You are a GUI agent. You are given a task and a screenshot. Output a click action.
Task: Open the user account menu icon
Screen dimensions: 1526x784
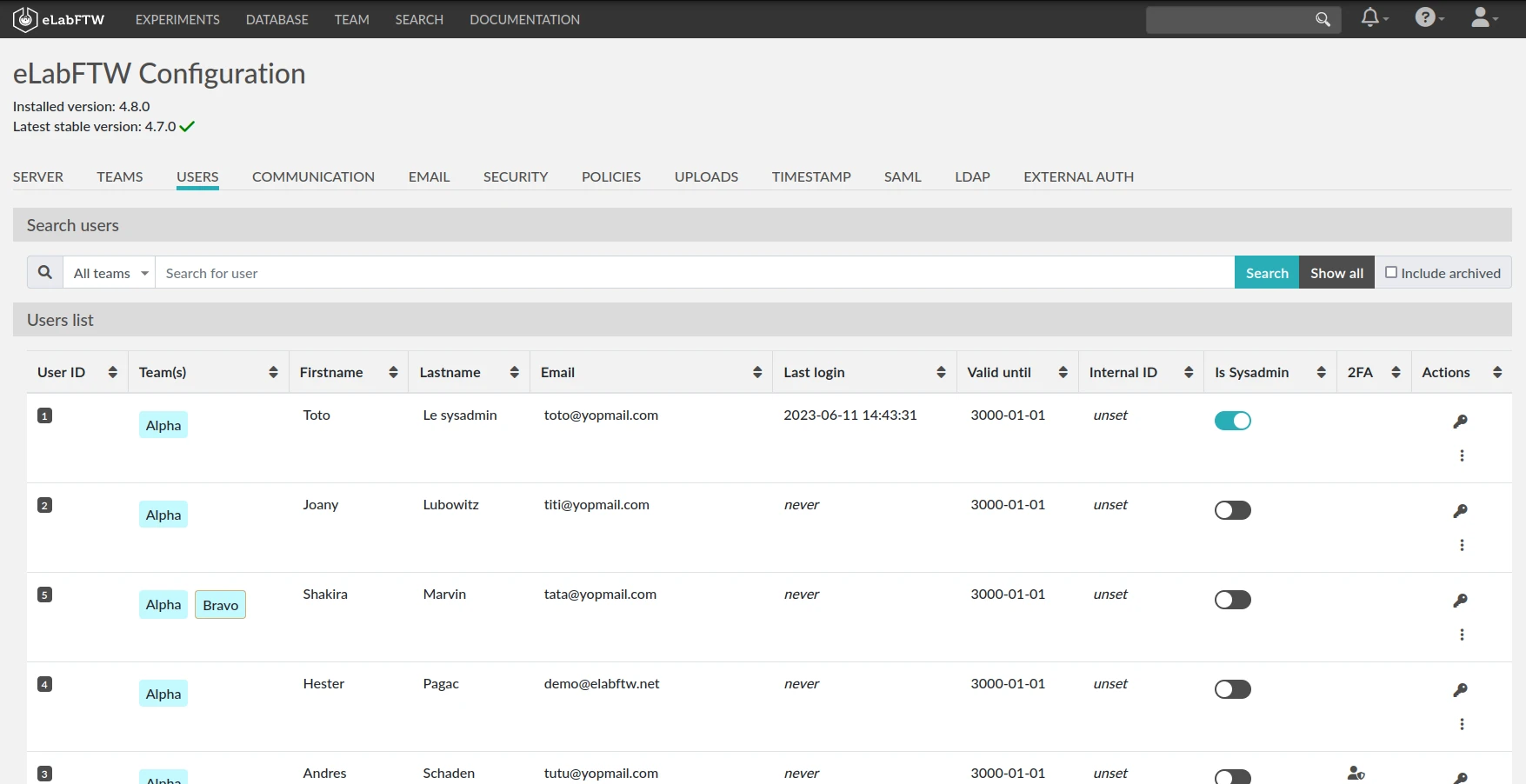point(1483,17)
